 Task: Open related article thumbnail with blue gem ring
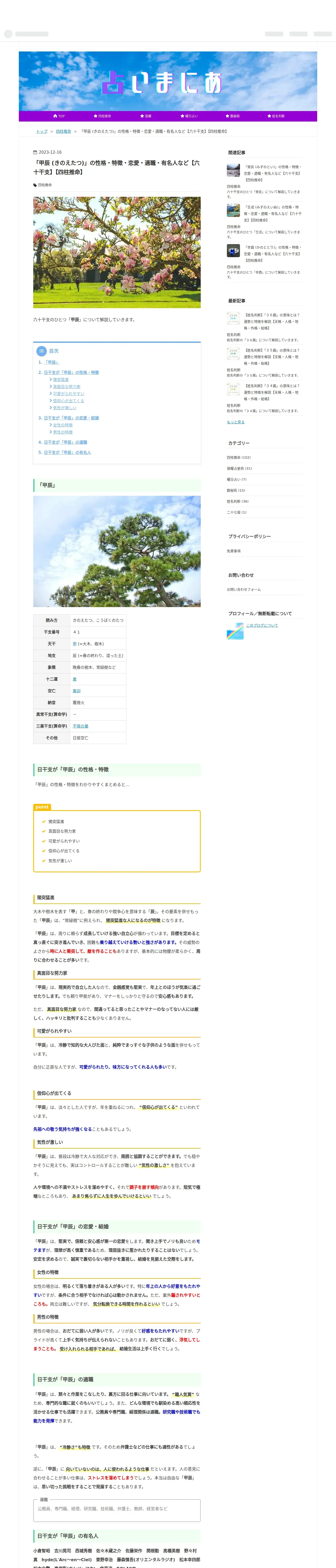(x=234, y=251)
